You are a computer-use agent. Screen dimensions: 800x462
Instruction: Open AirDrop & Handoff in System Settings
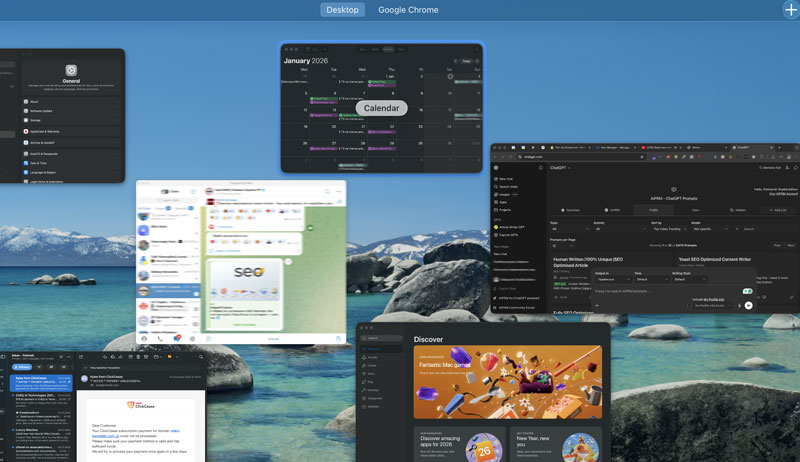click(71, 143)
